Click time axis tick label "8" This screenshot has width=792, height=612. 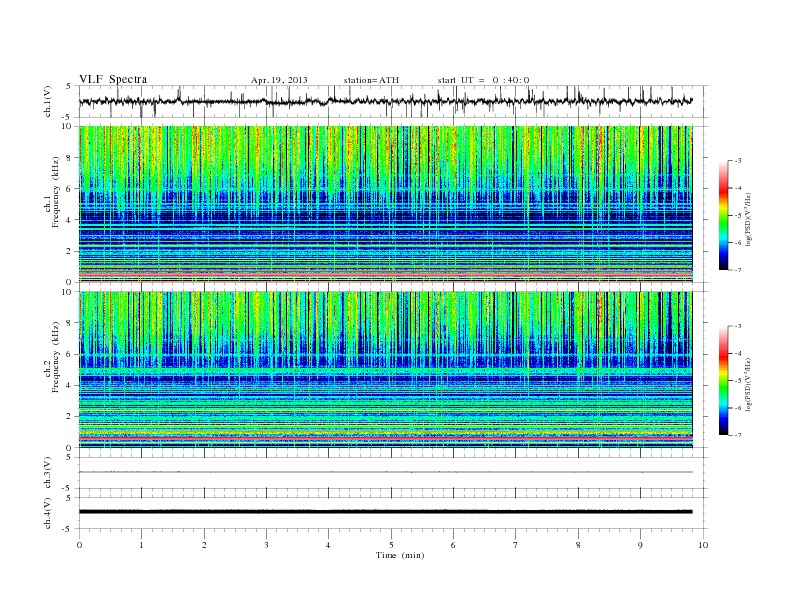[x=578, y=545]
